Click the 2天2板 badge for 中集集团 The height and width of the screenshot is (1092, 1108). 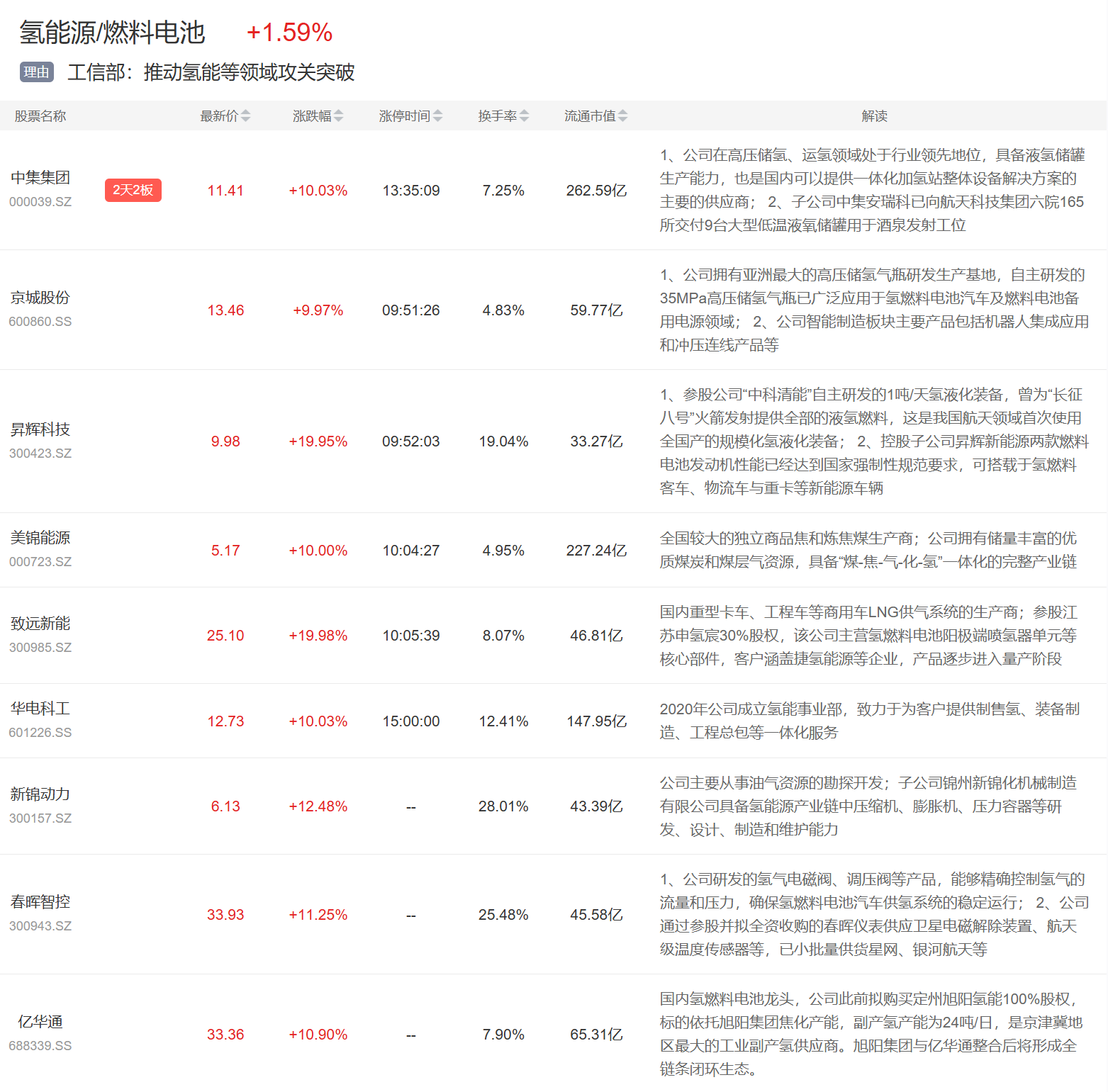click(133, 190)
